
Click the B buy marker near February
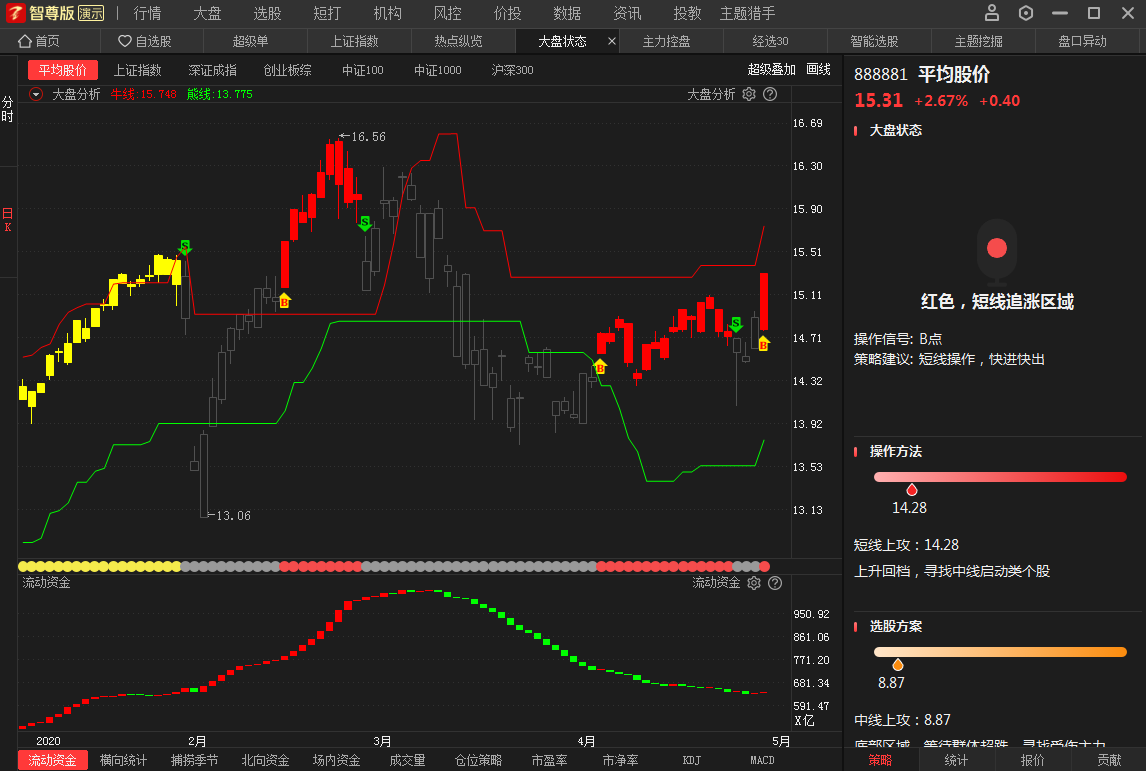[x=284, y=300]
